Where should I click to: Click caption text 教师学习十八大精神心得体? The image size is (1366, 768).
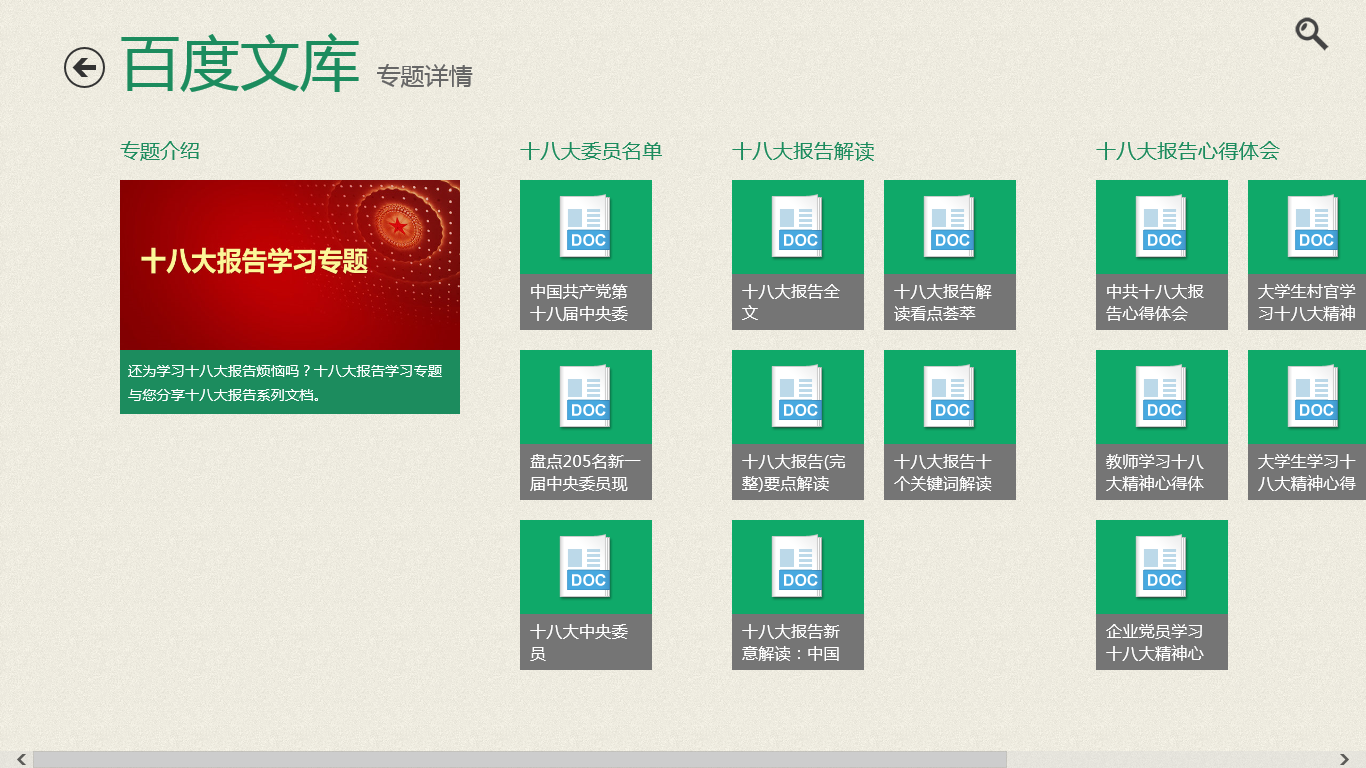(x=1155, y=472)
